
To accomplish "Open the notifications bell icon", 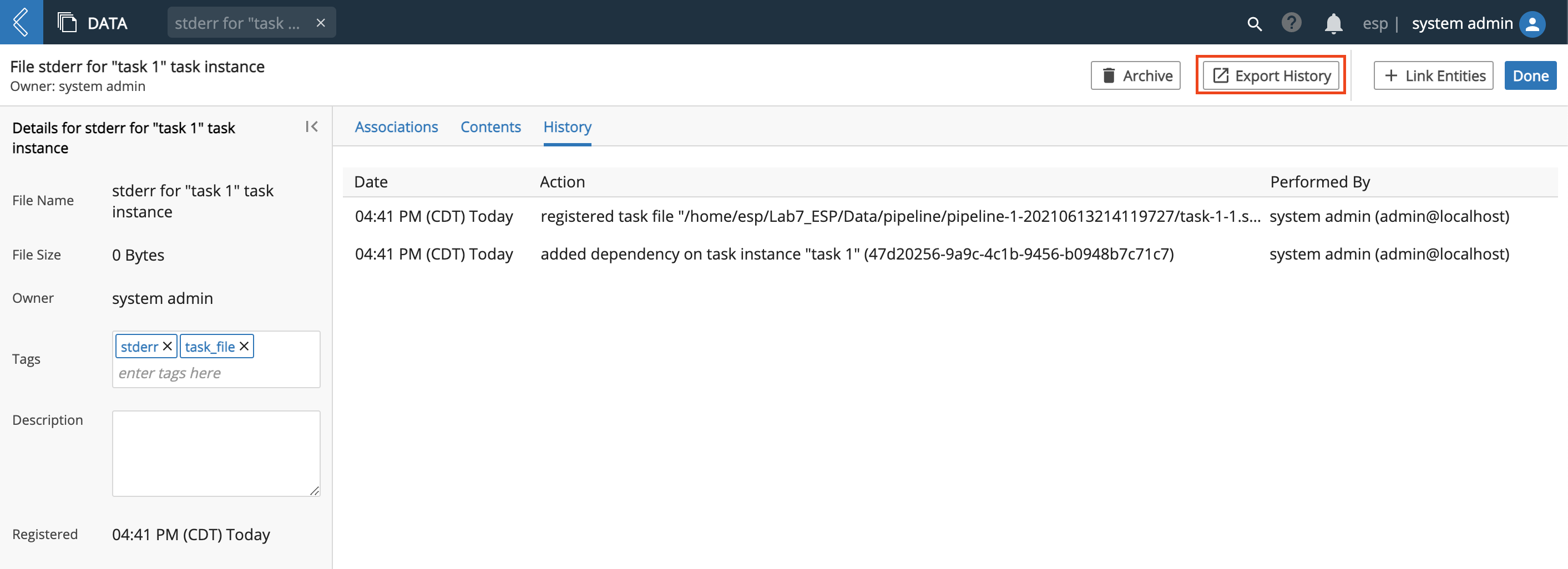I will [x=1333, y=24].
